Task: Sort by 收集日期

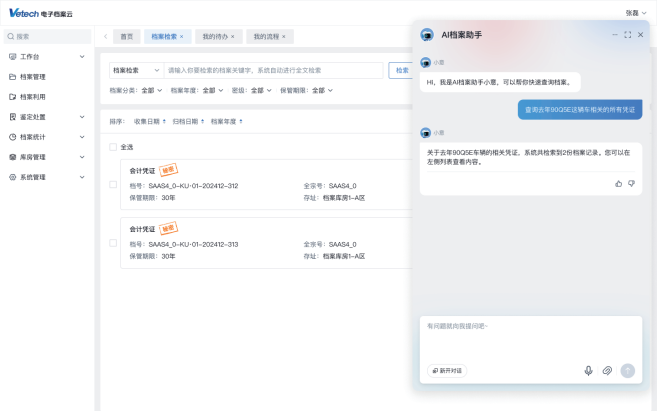Action: click(150, 121)
